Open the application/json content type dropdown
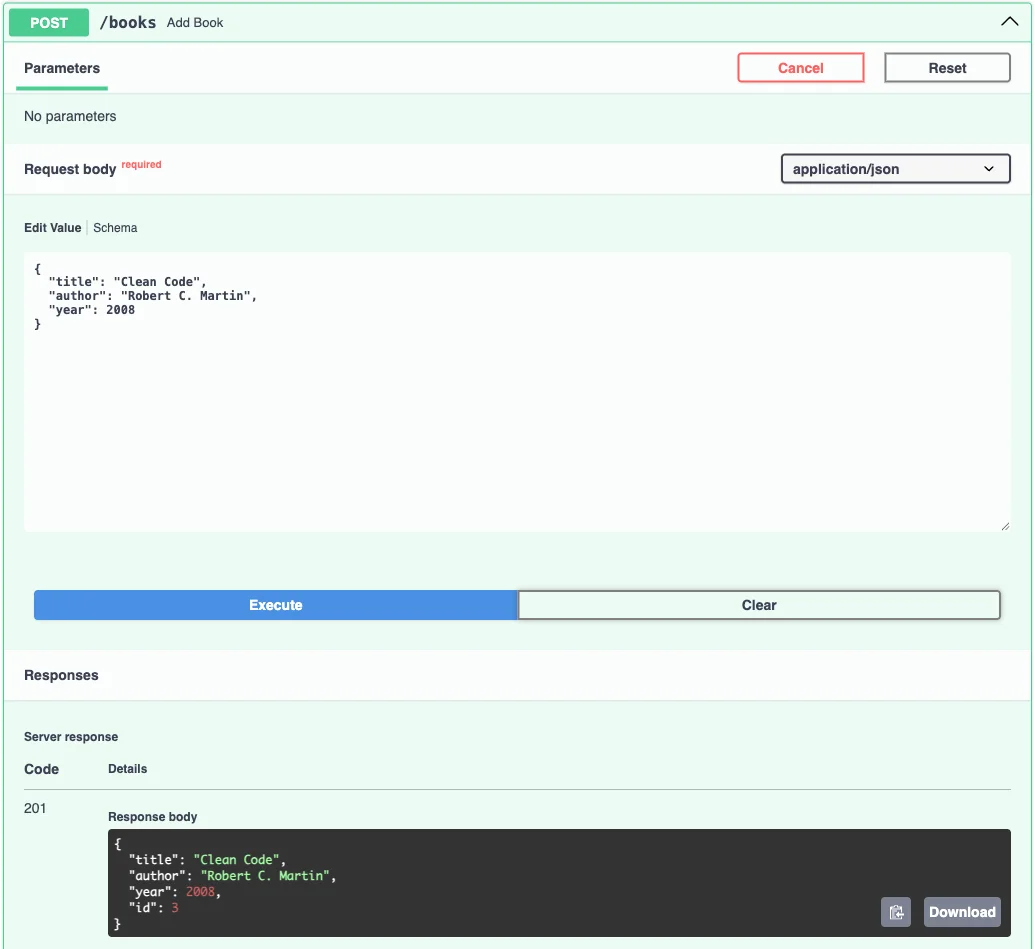This screenshot has height=949, width=1035. pos(895,169)
